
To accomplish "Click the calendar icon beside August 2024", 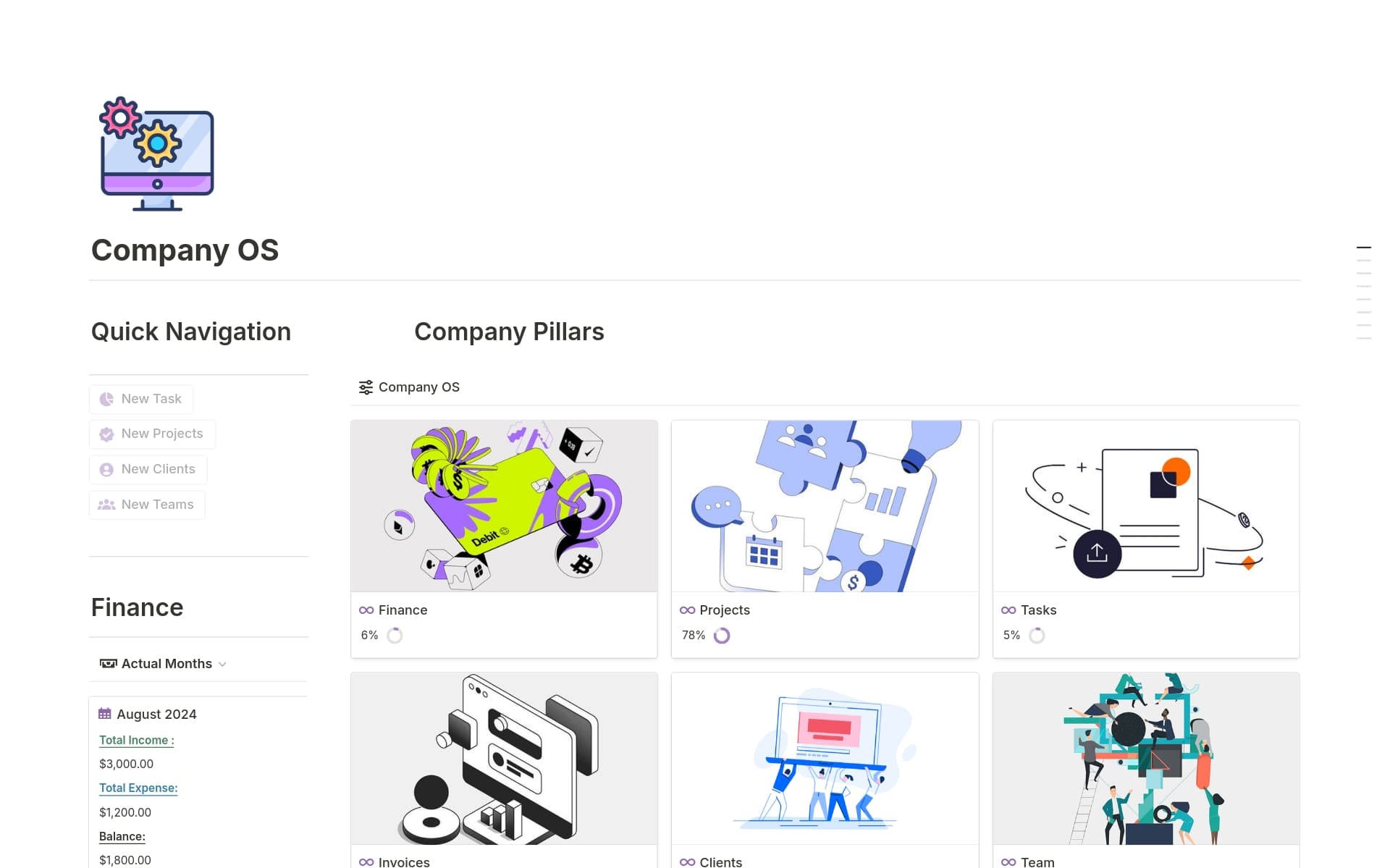I will (x=106, y=714).
